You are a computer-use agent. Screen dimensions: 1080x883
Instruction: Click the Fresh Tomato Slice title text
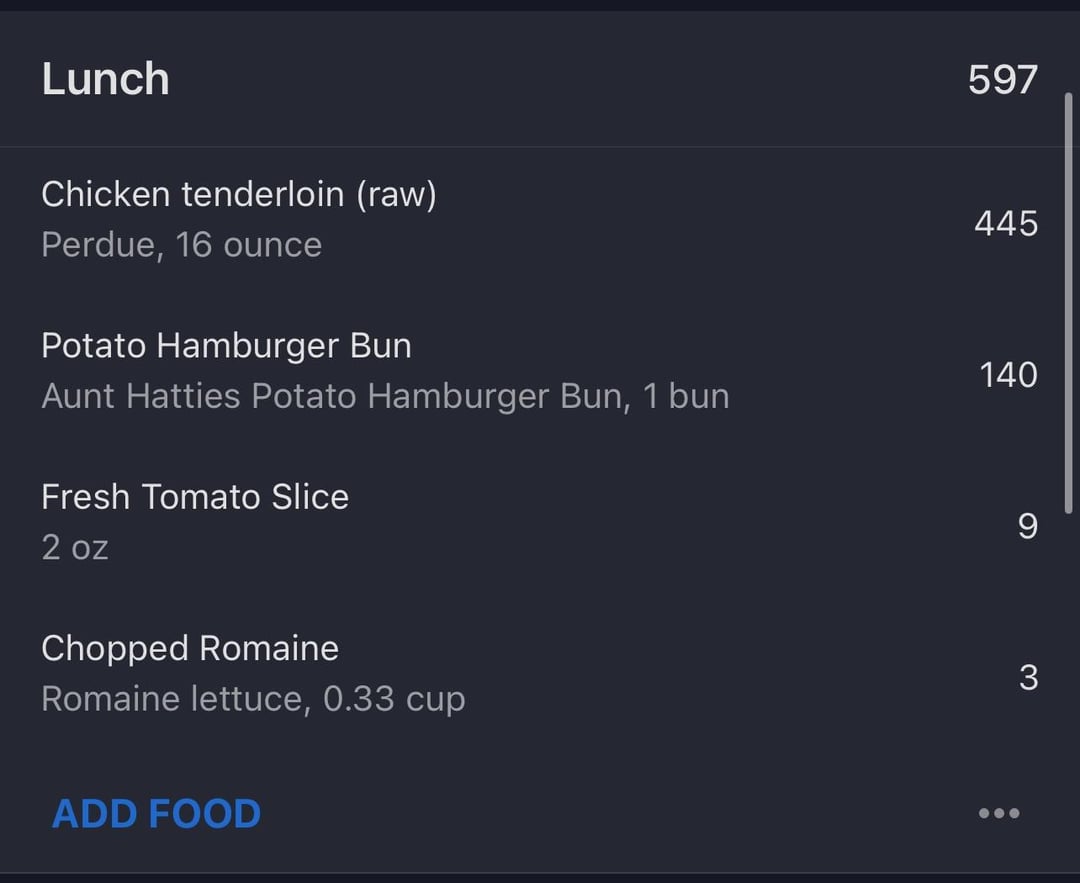[195, 497]
